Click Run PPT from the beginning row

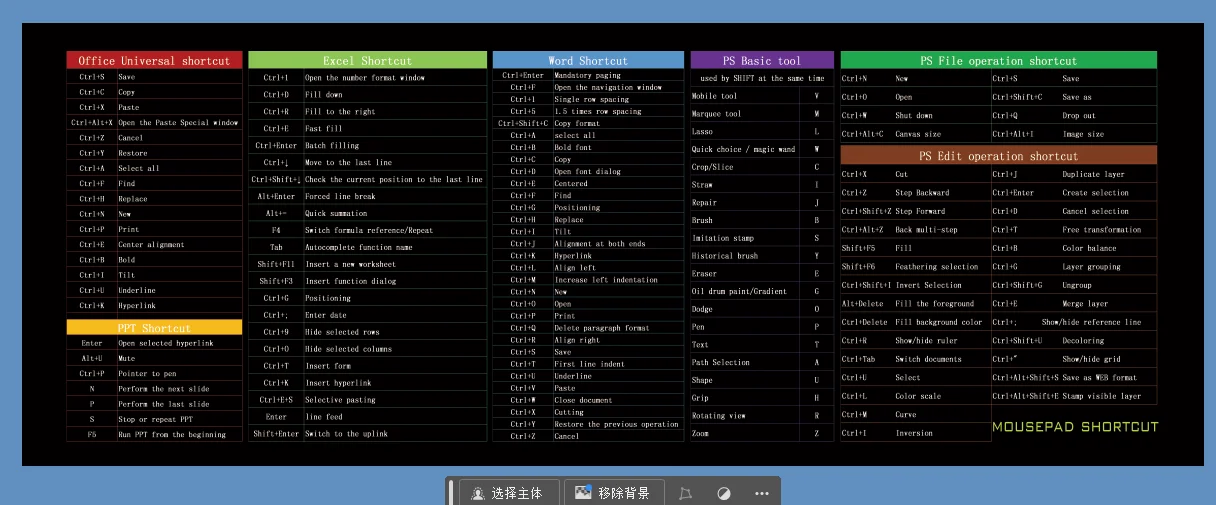171,435
